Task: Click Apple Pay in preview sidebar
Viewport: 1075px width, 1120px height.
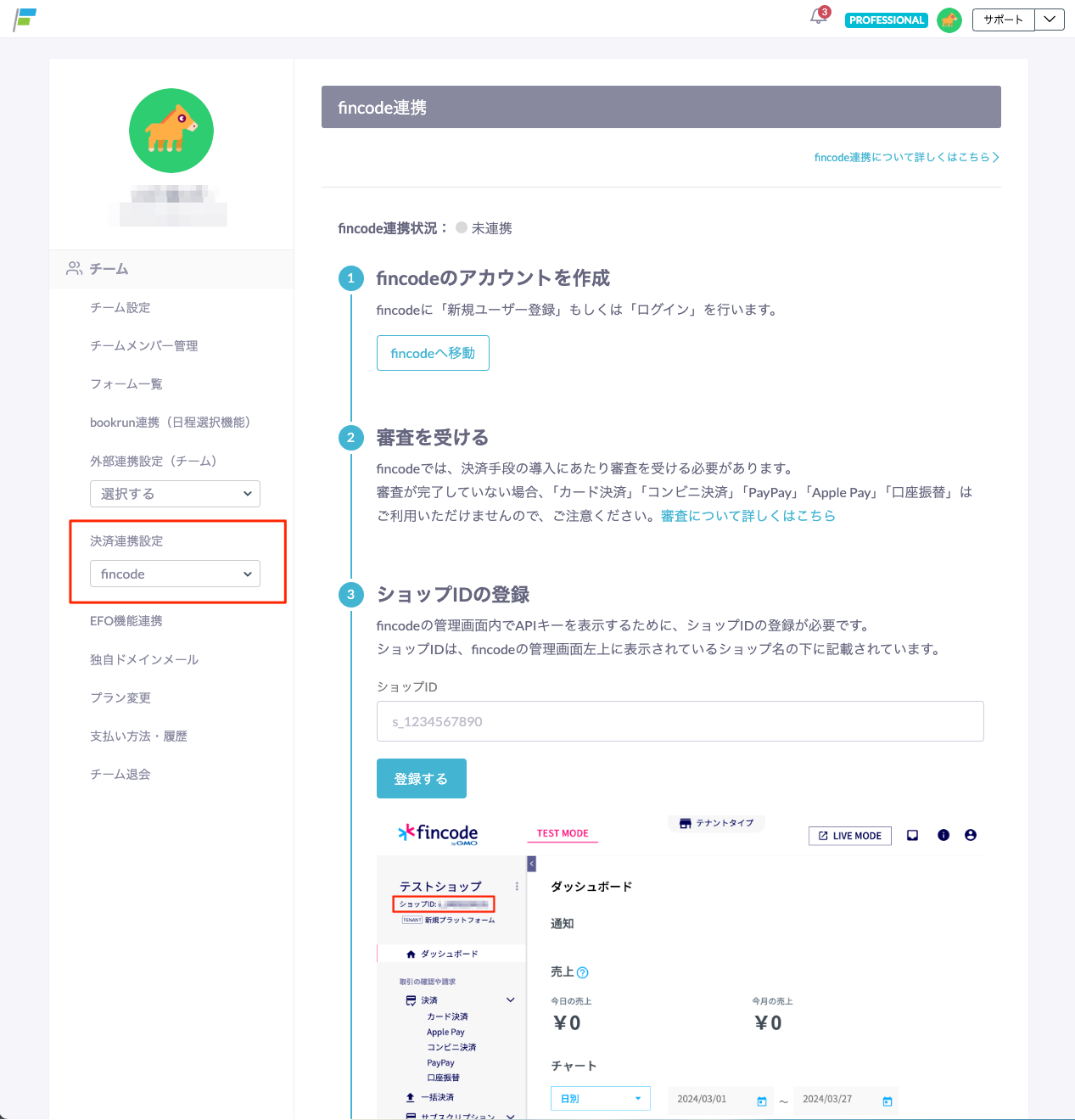Action: [445, 1032]
